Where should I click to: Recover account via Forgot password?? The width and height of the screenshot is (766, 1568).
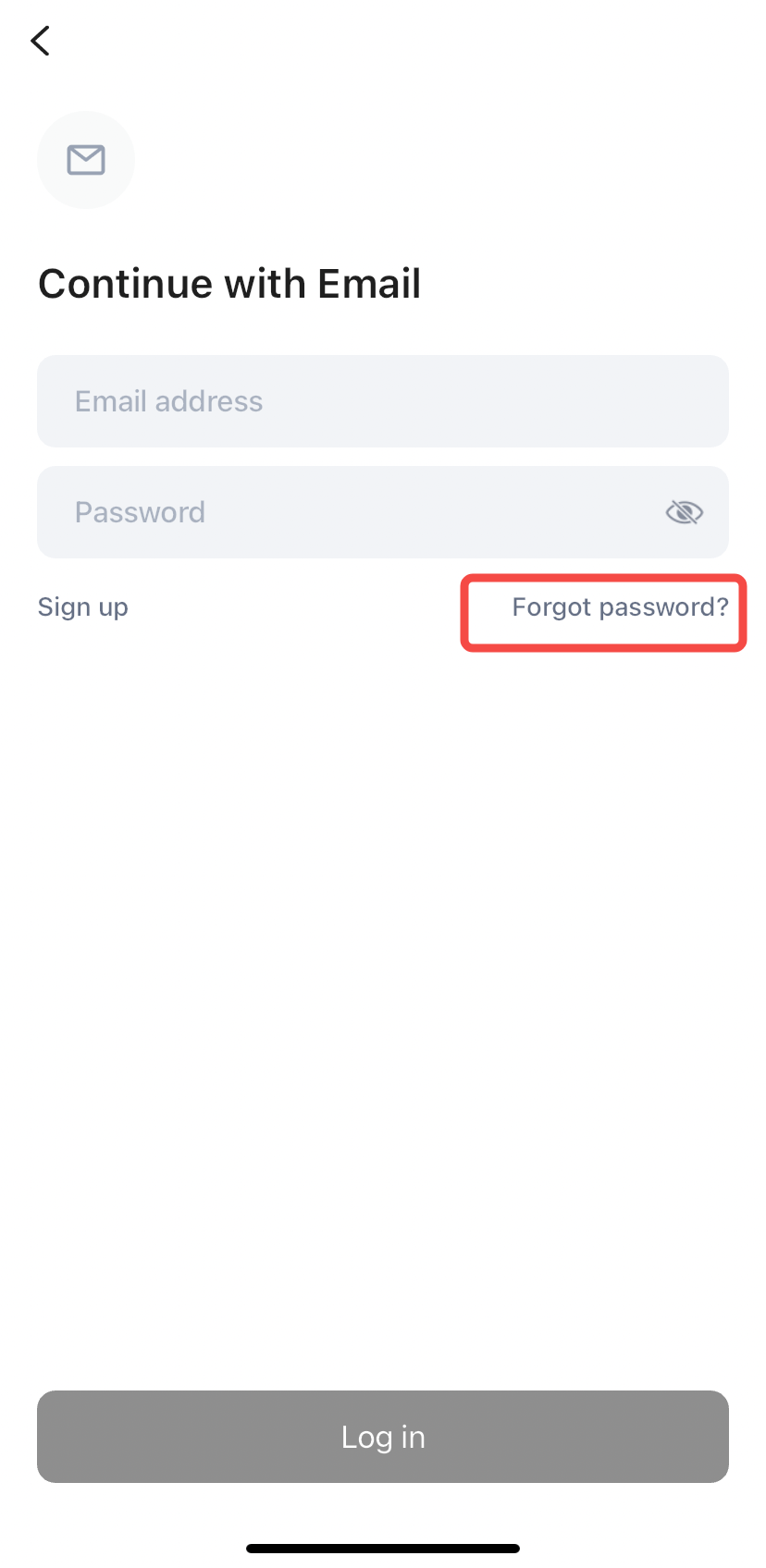tap(621, 607)
